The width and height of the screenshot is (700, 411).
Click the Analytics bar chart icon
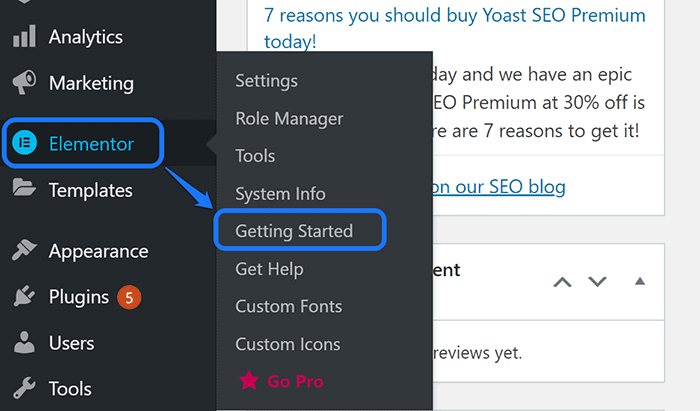24,37
